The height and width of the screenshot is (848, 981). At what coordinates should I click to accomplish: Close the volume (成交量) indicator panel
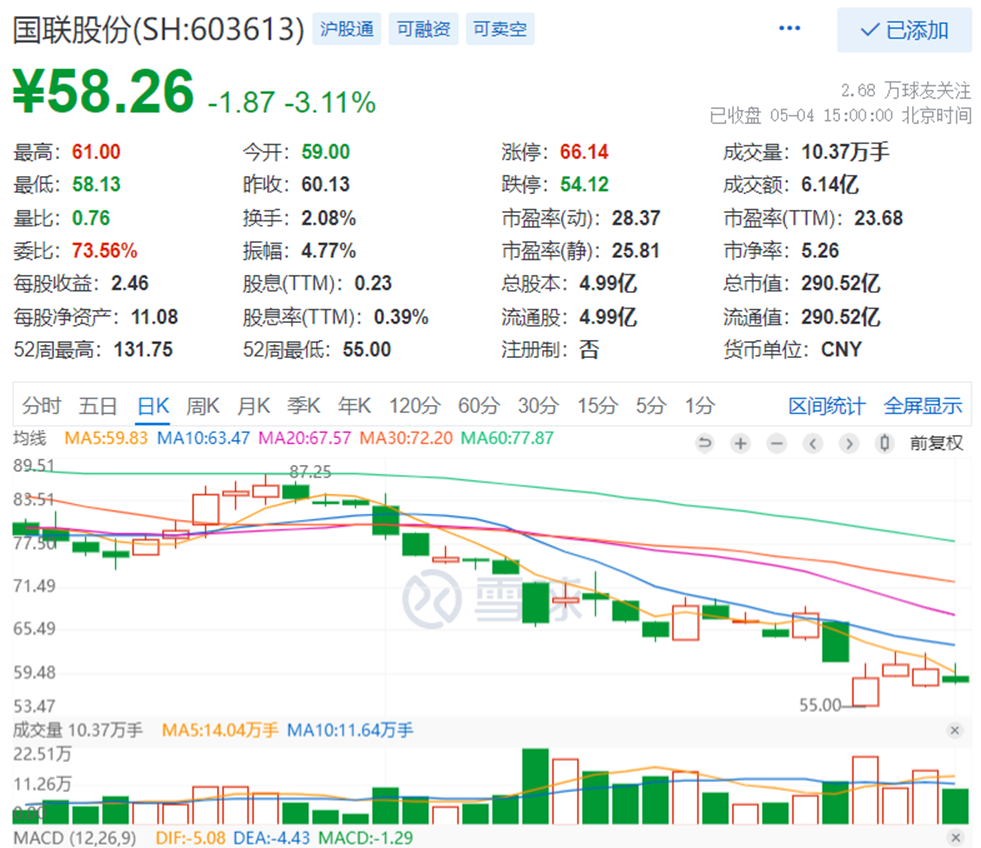point(955,730)
